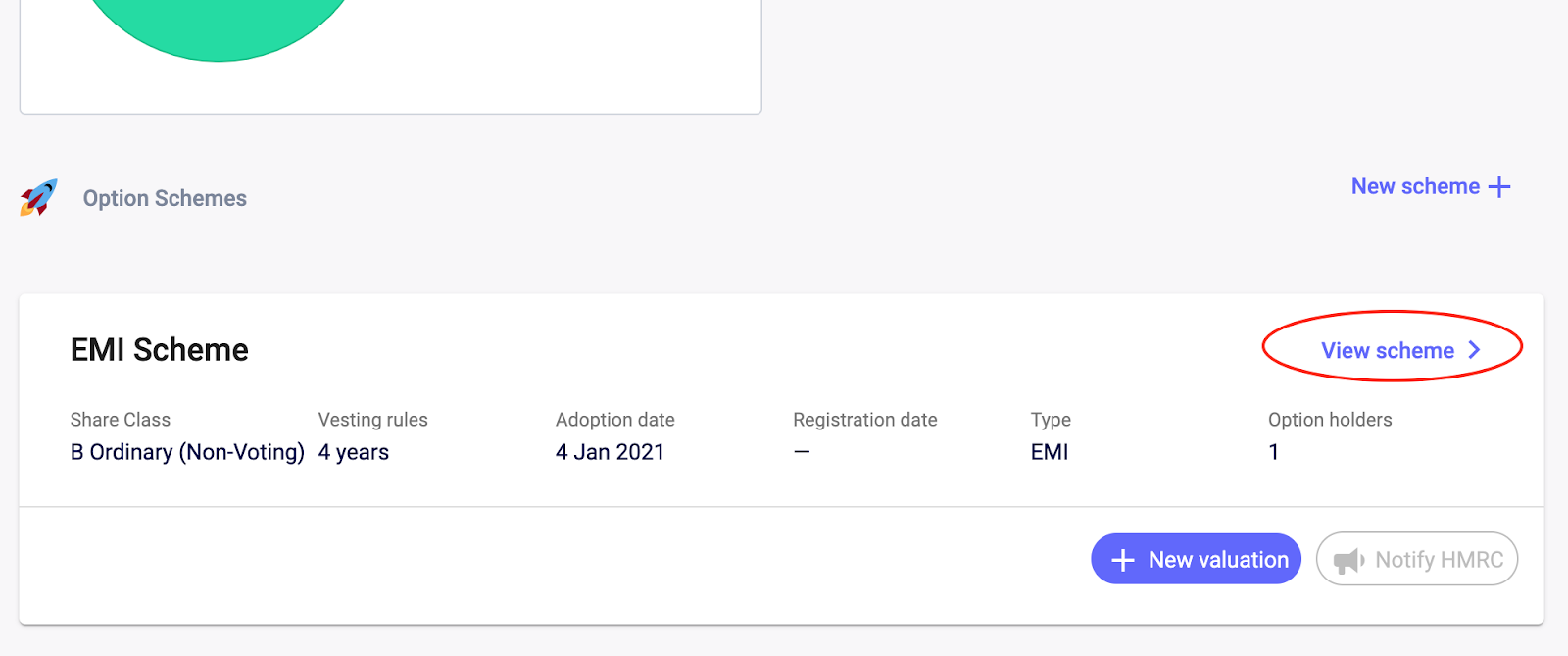Click the chevron arrow after View scheme
Screen dimensions: 1568x656
point(1474,350)
